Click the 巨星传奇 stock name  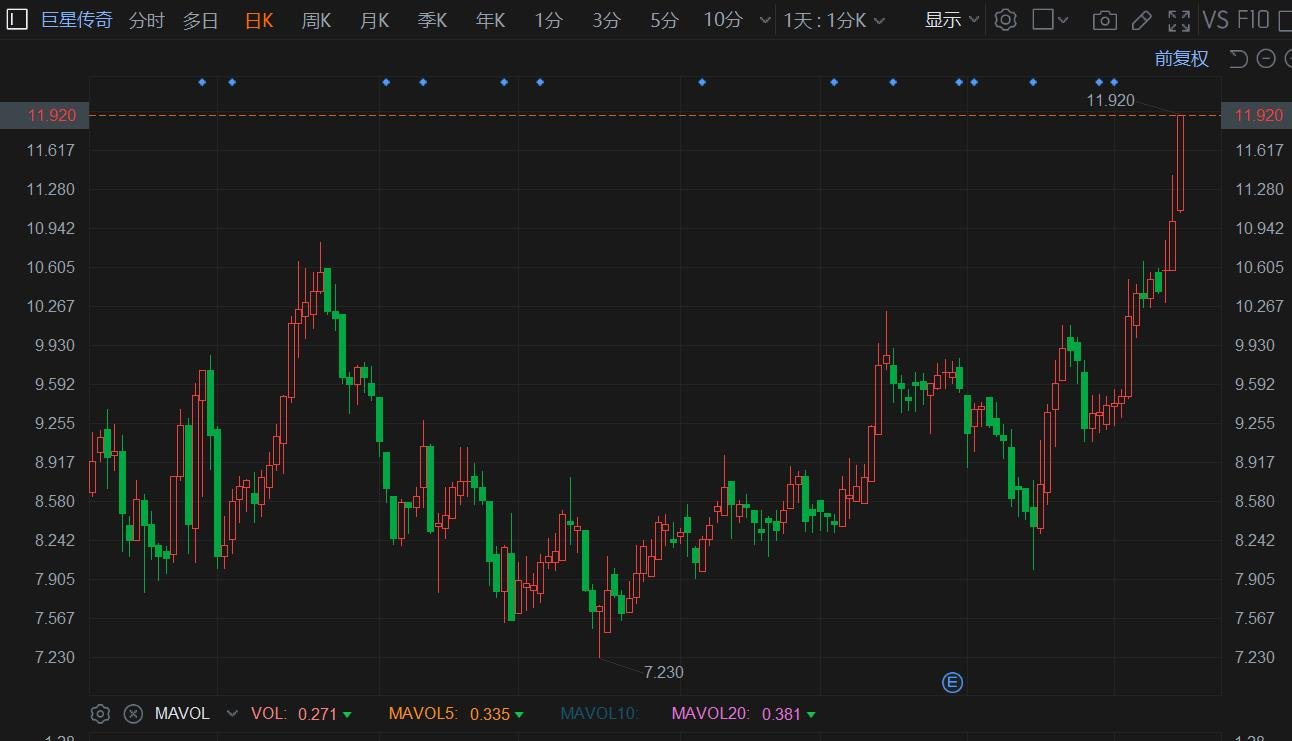[76, 20]
